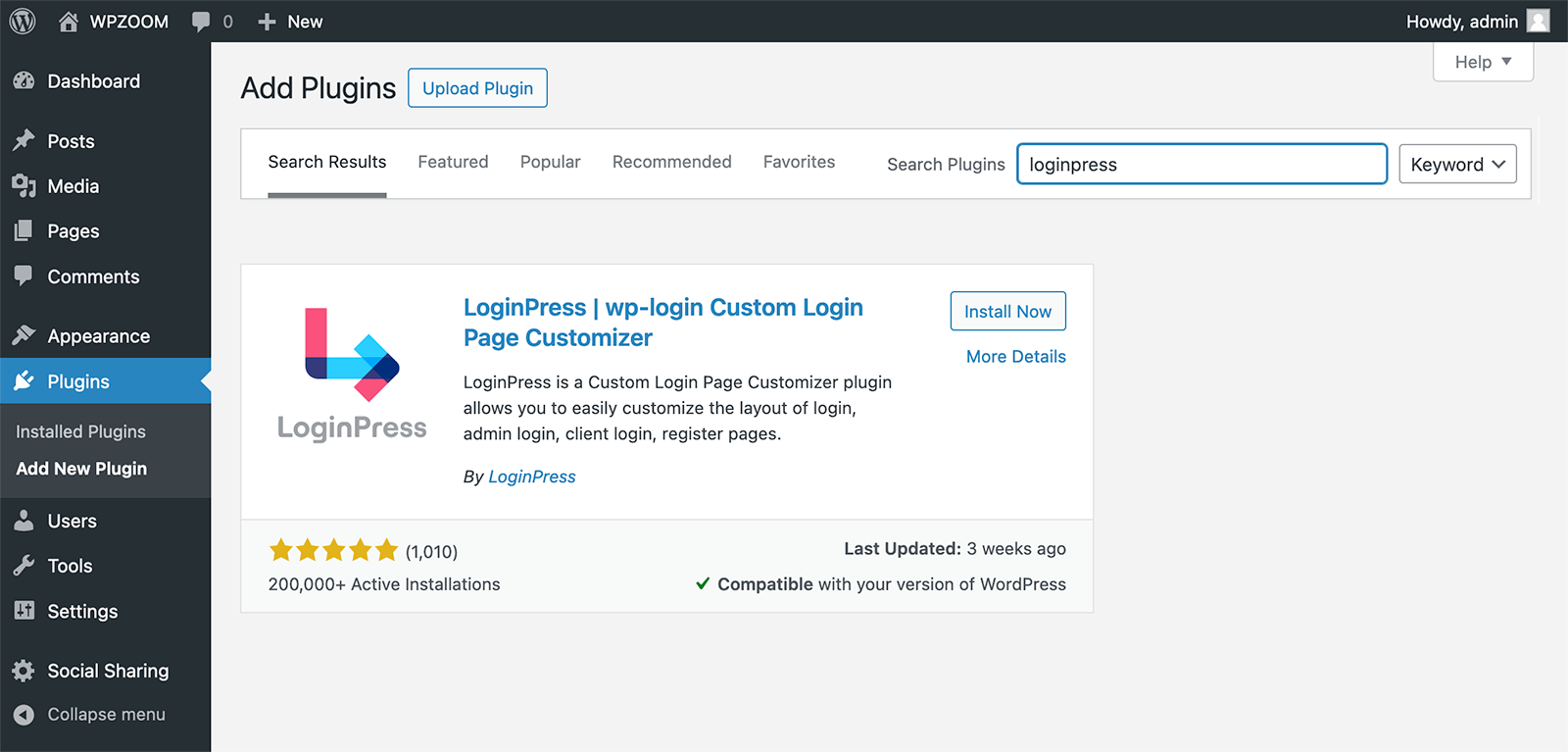Click the Settings sliders icon

(x=24, y=611)
